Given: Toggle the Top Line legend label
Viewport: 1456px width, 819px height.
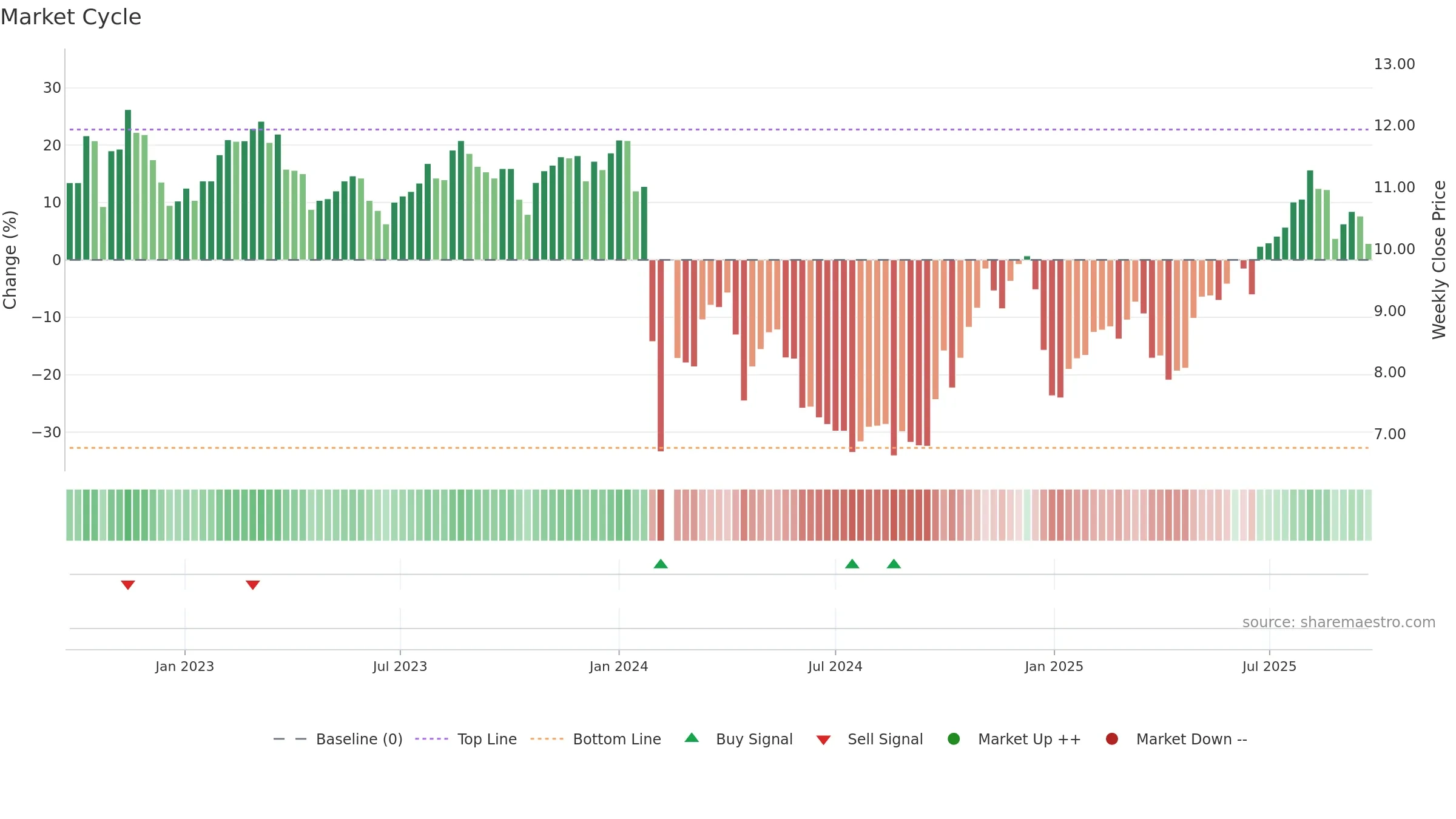Looking at the screenshot, I should coord(487,739).
